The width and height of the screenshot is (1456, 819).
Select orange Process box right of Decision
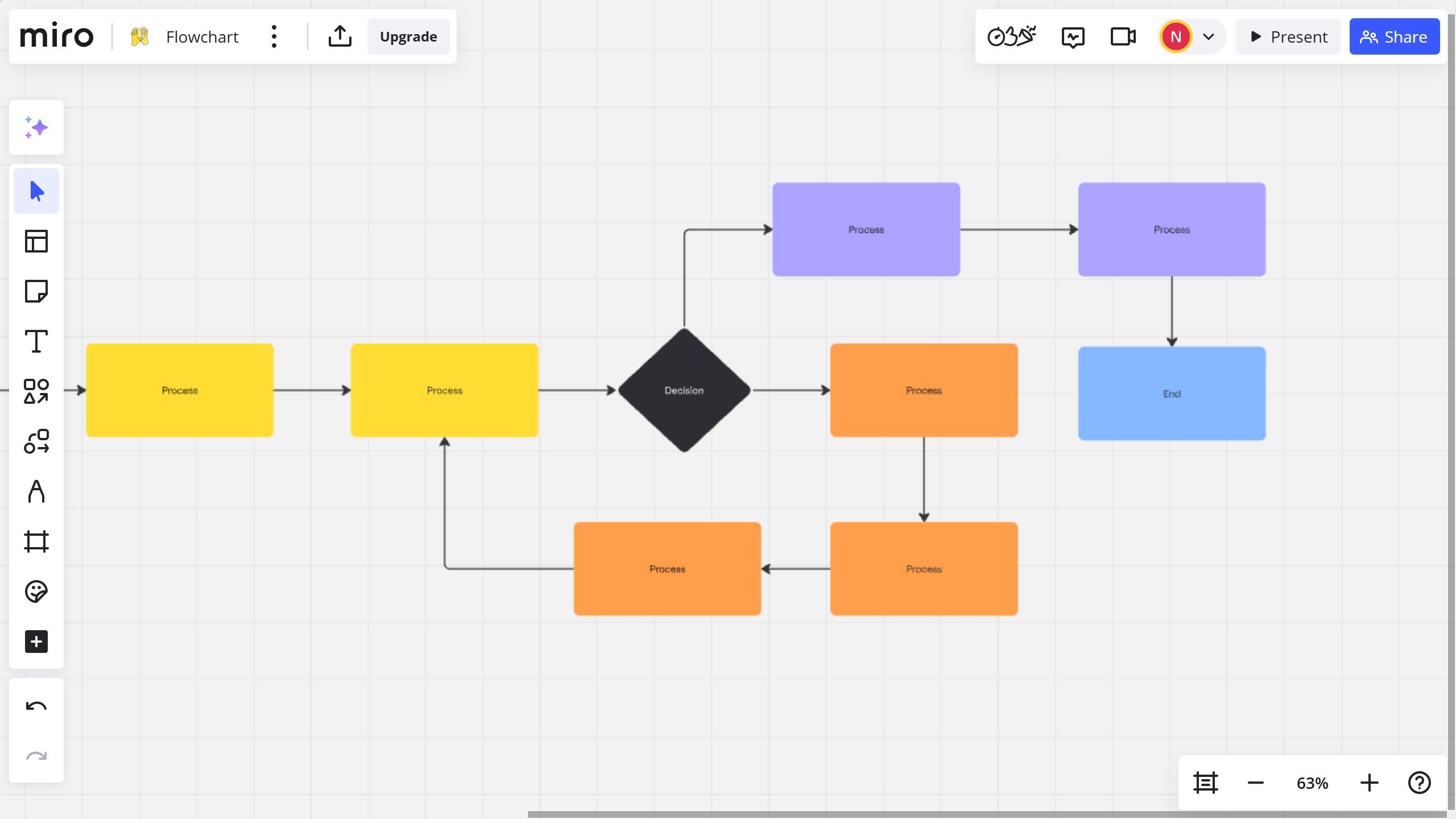(x=924, y=390)
